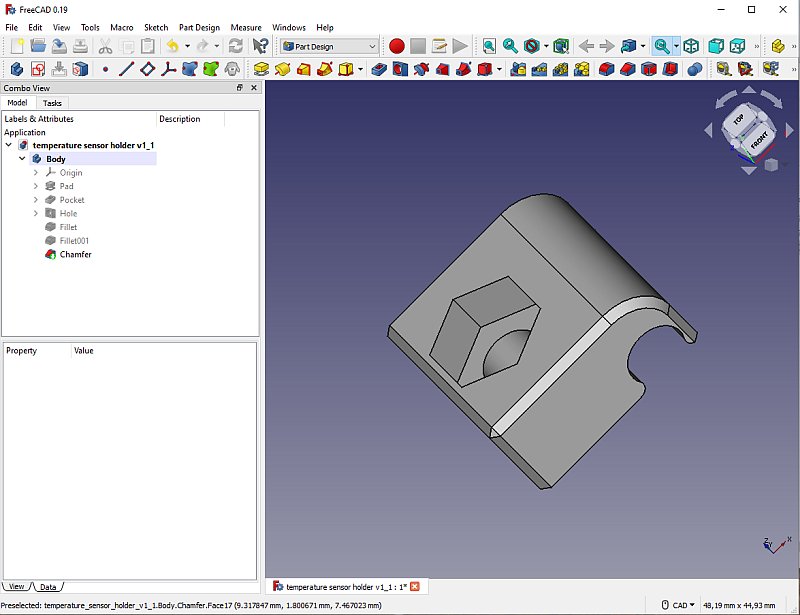Viewport: 800px width, 615px height.
Task: Click the Isometric view cube icon
Action: tap(691, 46)
